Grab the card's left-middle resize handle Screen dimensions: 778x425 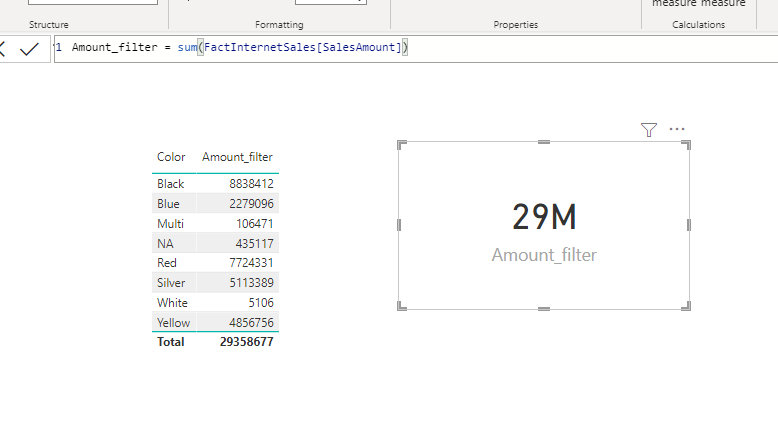(399, 225)
